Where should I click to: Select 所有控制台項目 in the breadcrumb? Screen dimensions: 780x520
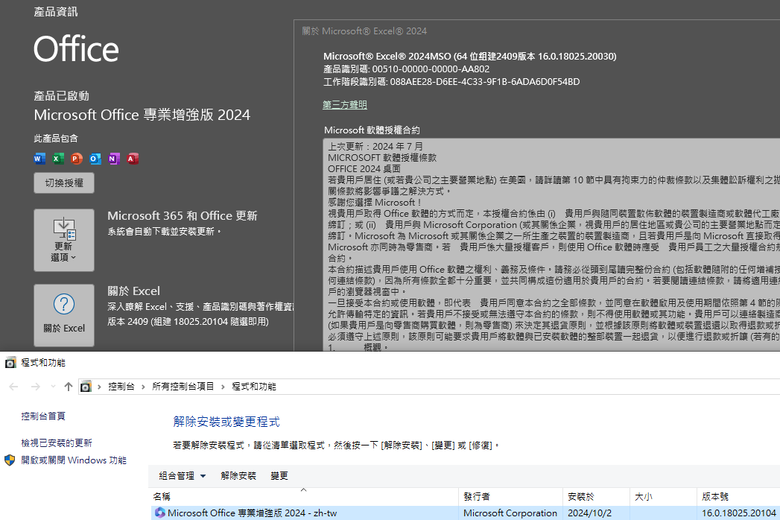pyautogui.click(x=183, y=387)
